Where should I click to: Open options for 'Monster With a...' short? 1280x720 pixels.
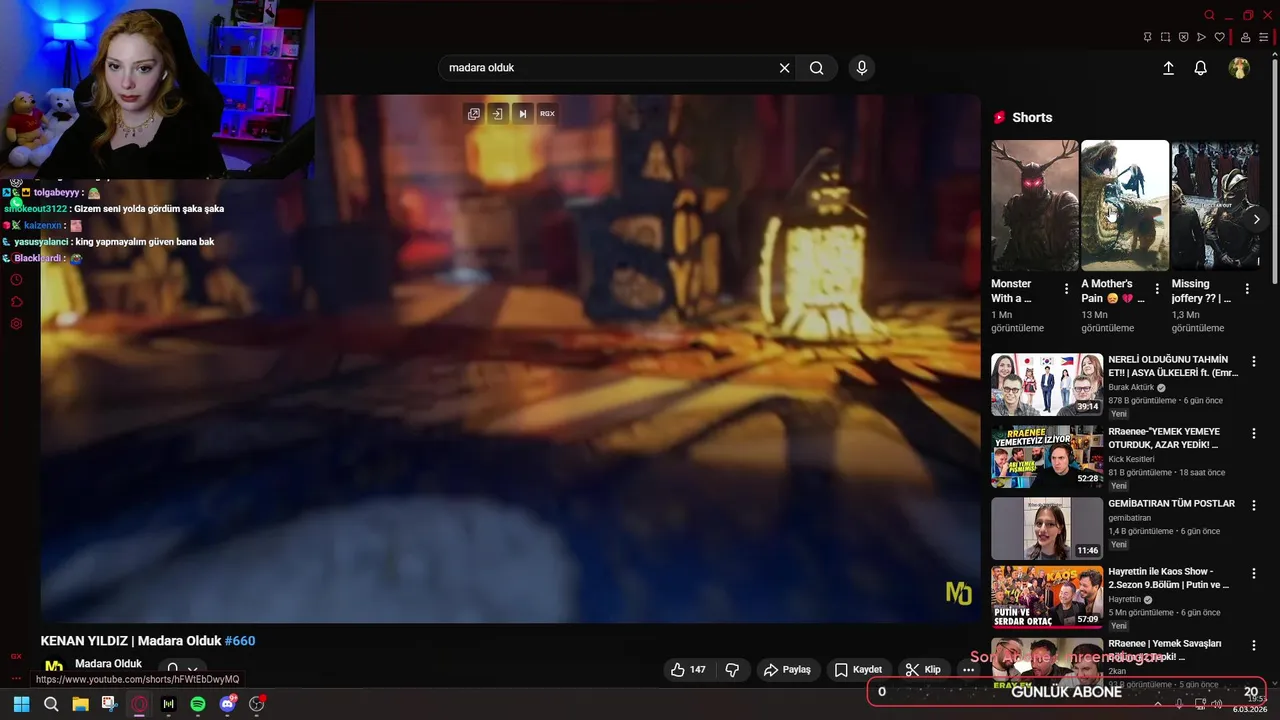[1066, 289]
